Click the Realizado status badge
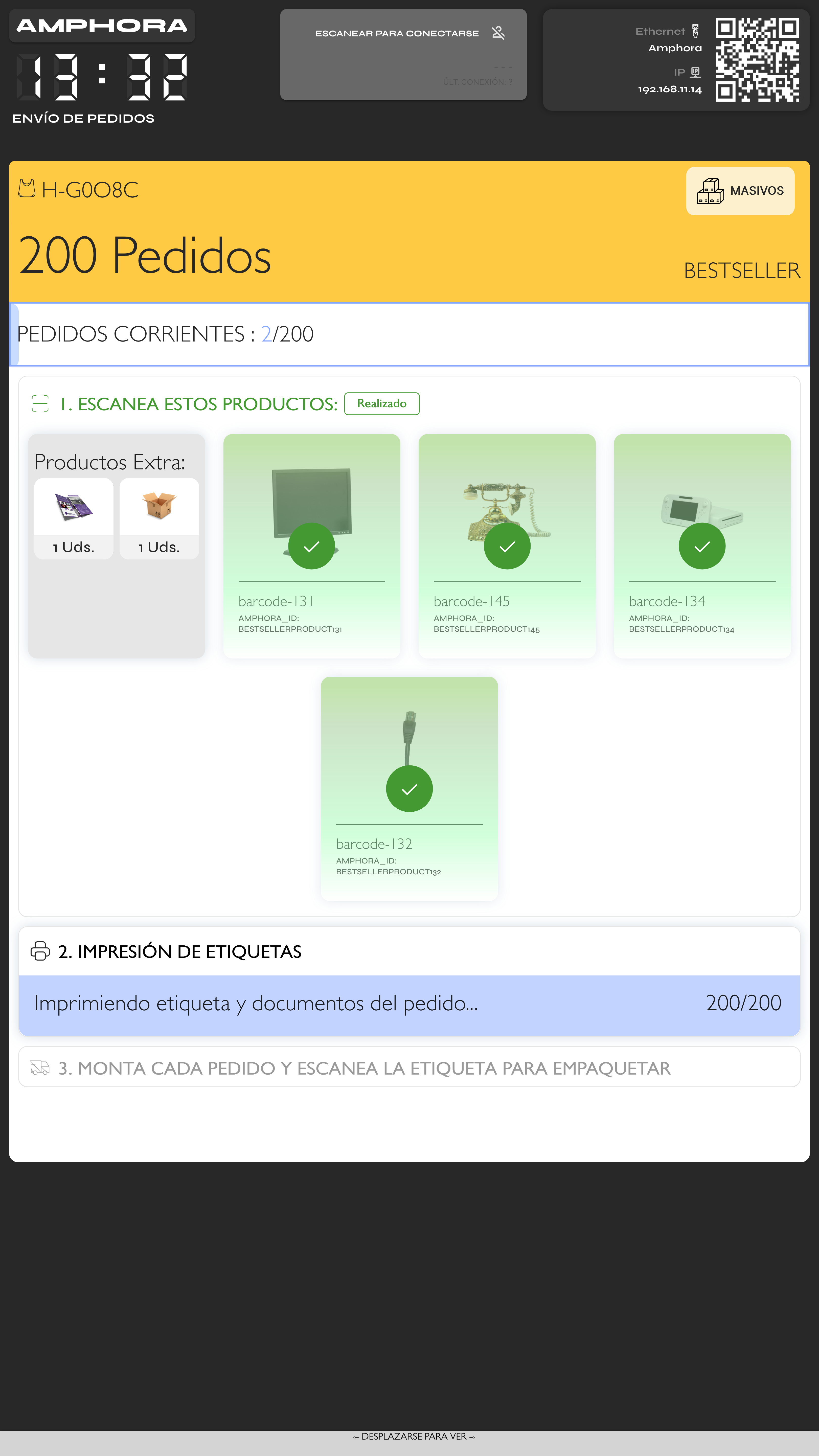 pyautogui.click(x=381, y=404)
